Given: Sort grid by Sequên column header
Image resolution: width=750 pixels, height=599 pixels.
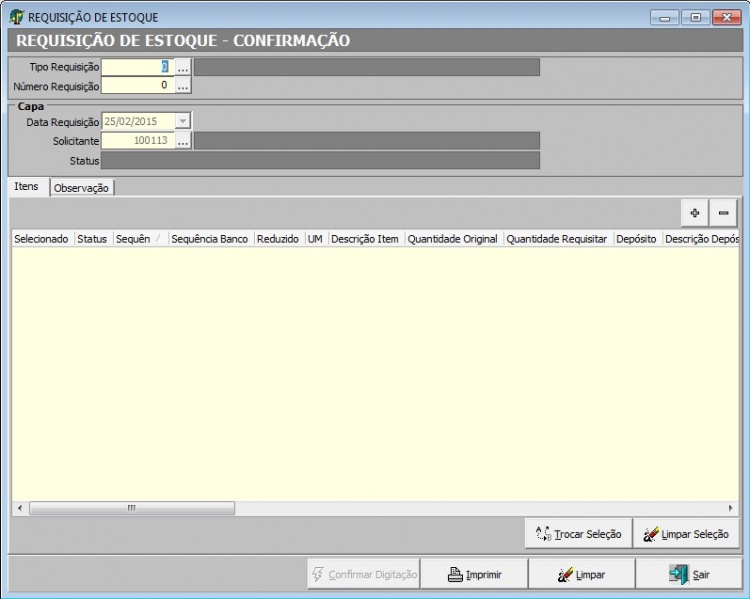Looking at the screenshot, I should click(139, 239).
